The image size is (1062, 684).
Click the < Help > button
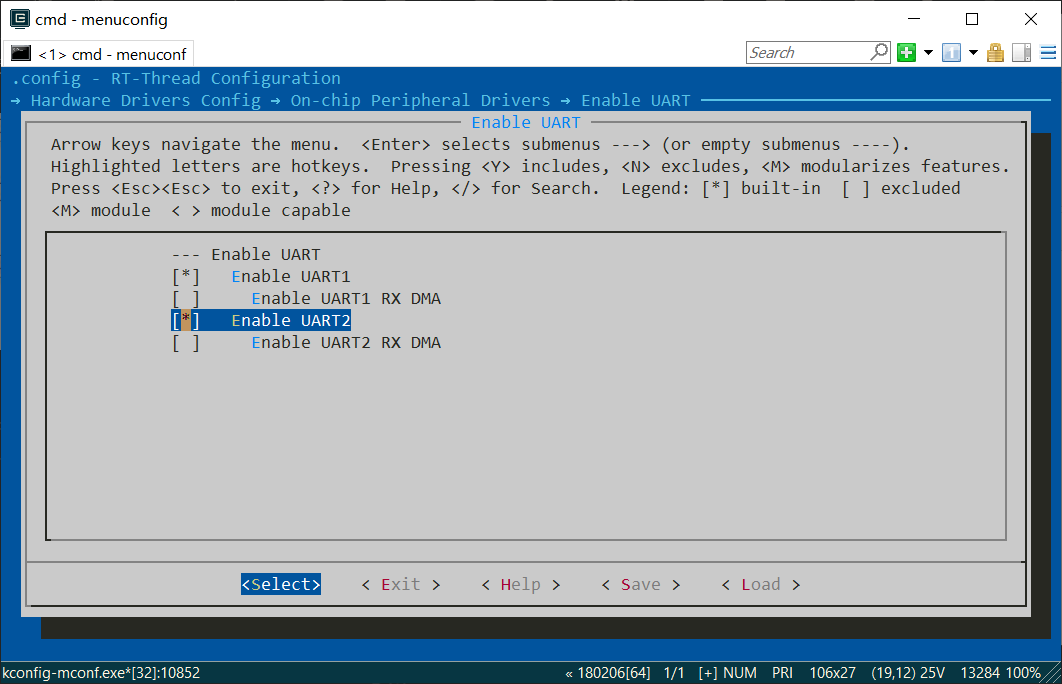[521, 584]
